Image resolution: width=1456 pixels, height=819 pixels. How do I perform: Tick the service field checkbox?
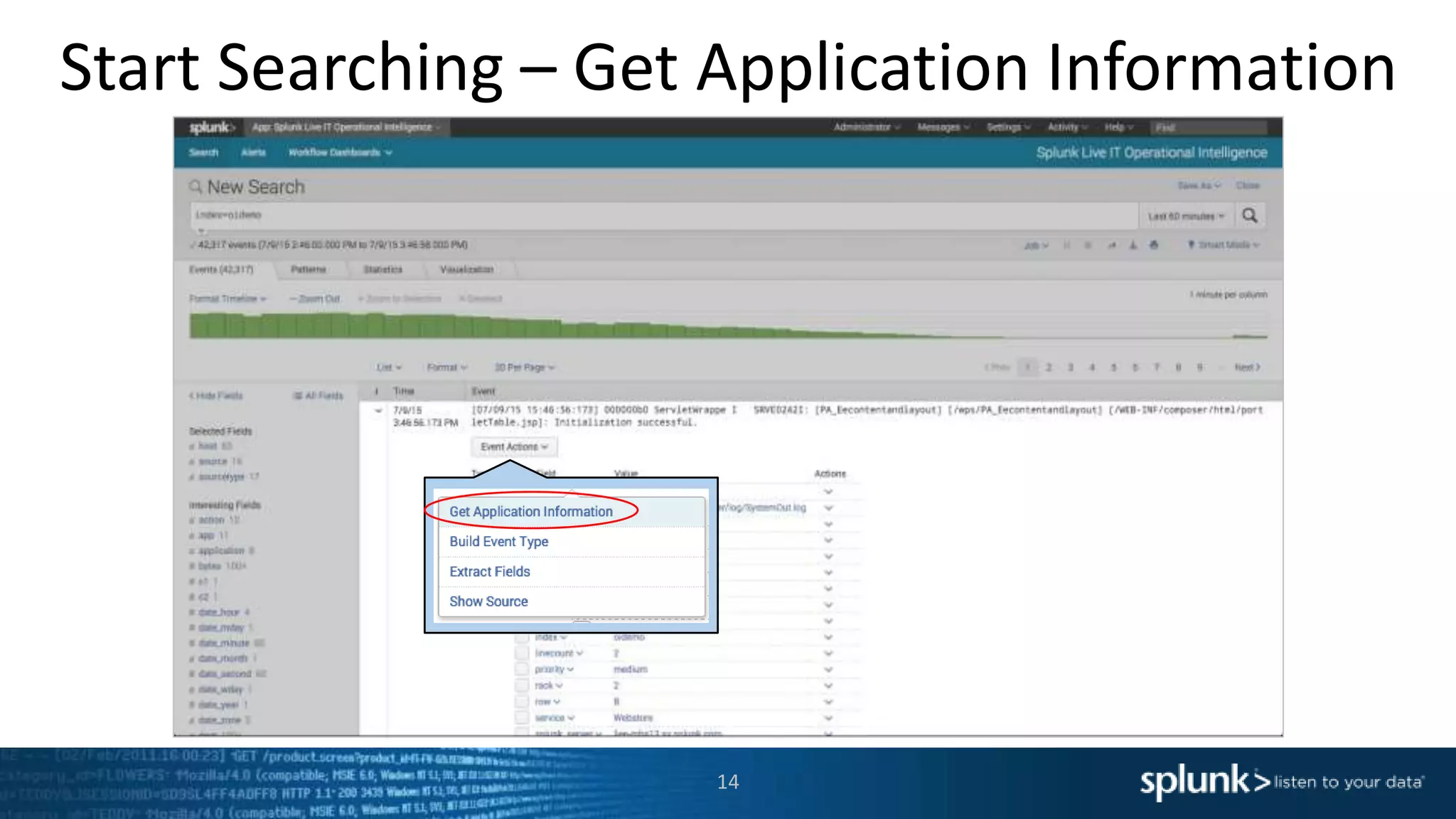[522, 718]
